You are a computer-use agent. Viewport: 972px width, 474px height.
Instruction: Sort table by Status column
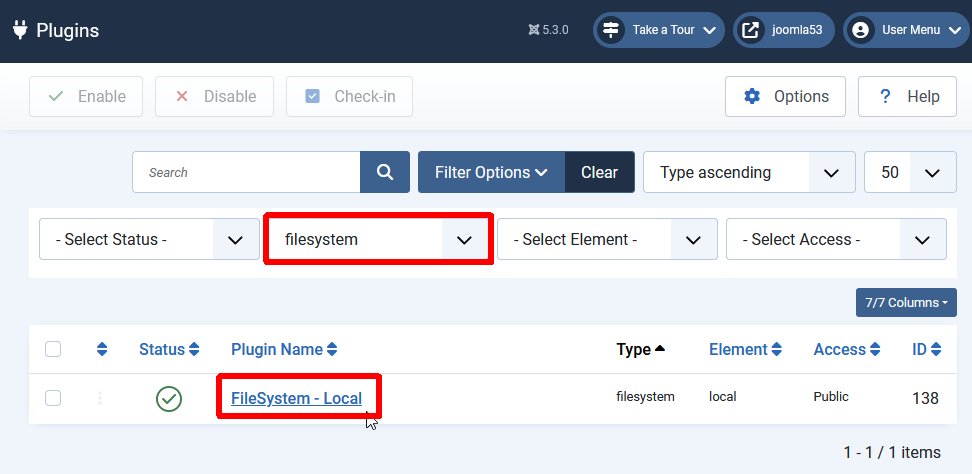(169, 349)
